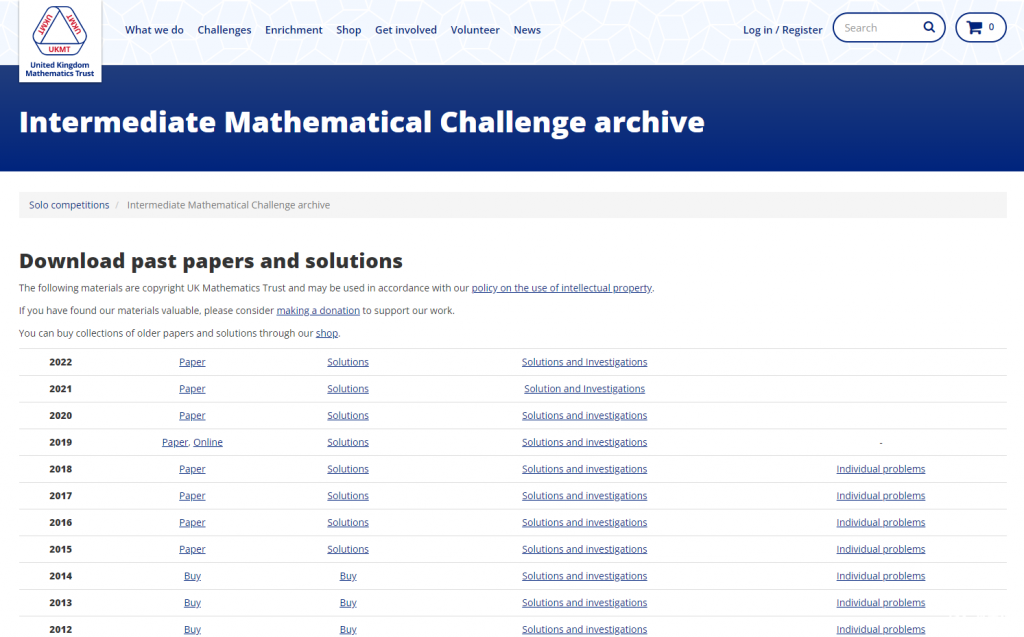Click the UKMT logo
Screen dimensions: 1024x637
60,41
